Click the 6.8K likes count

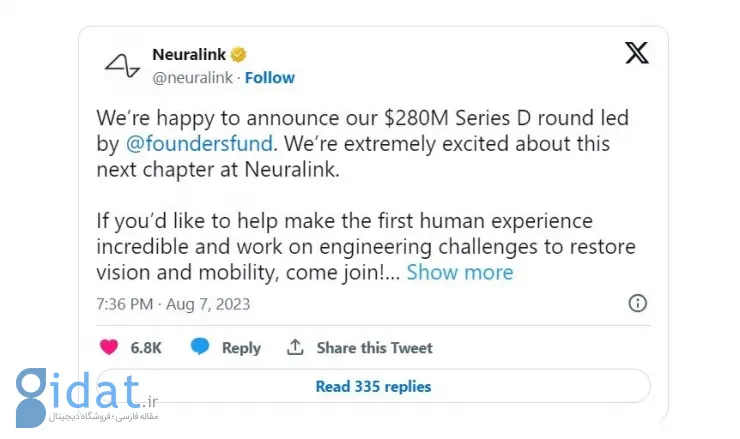click(146, 348)
